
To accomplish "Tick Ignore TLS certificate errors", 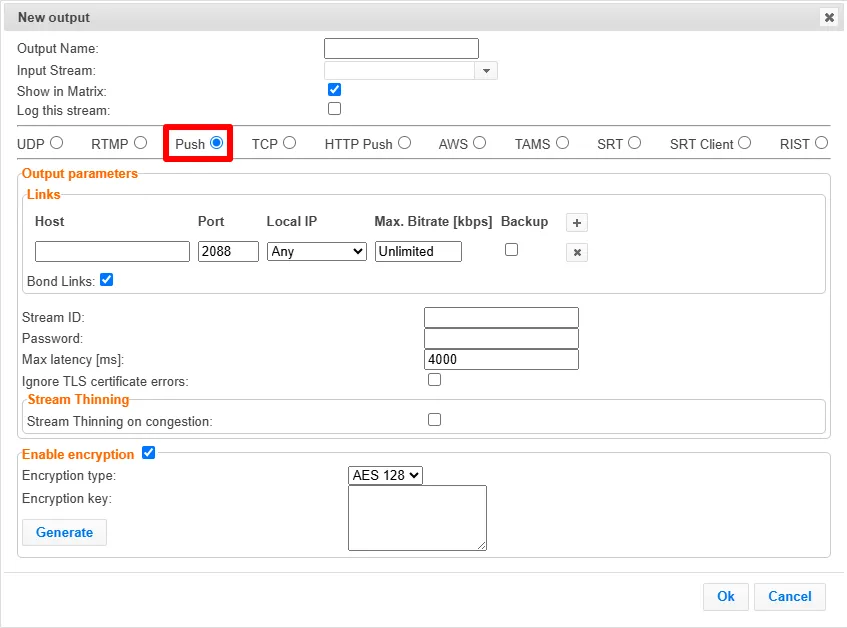I will 434,380.
